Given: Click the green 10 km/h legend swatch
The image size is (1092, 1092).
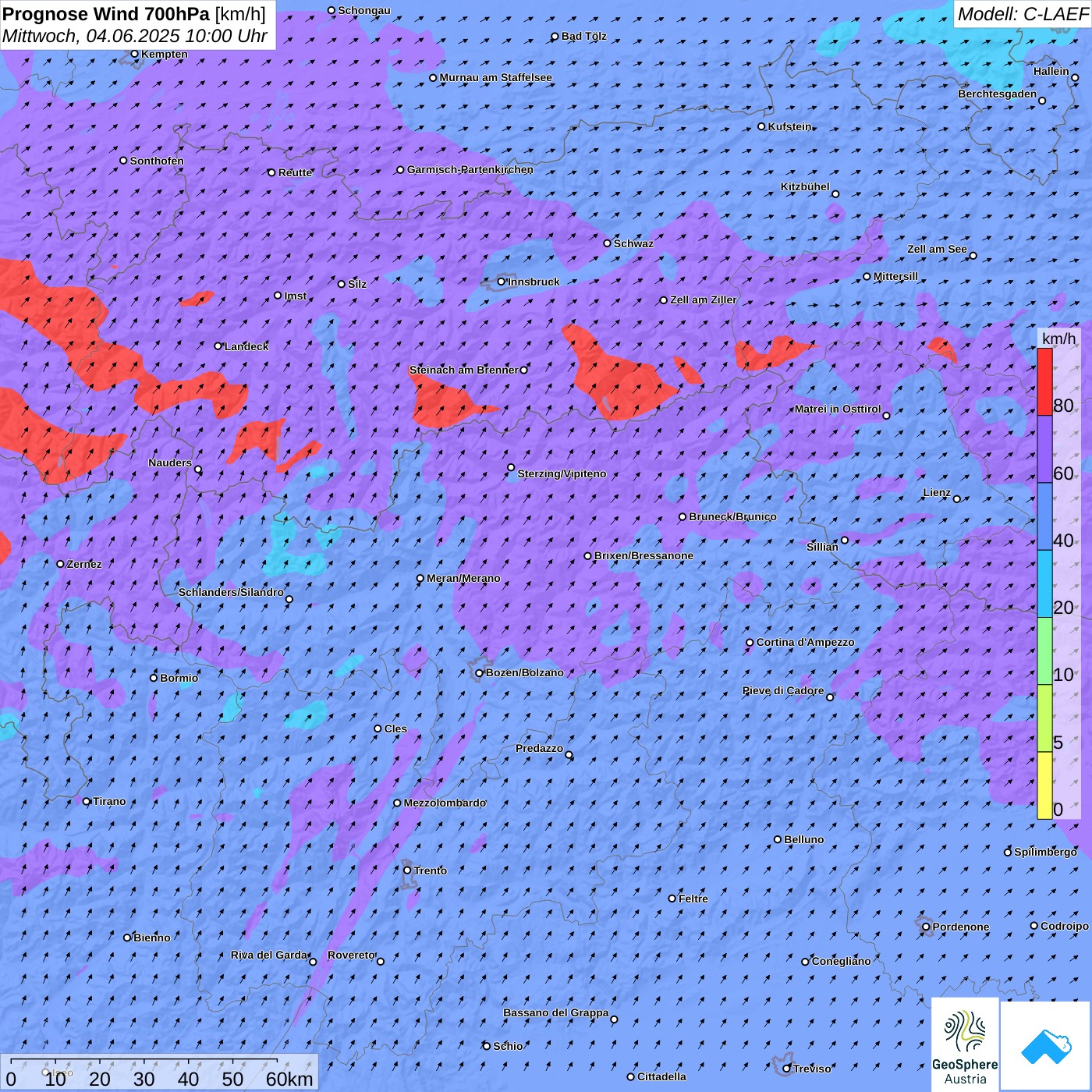Looking at the screenshot, I should tap(1044, 651).
